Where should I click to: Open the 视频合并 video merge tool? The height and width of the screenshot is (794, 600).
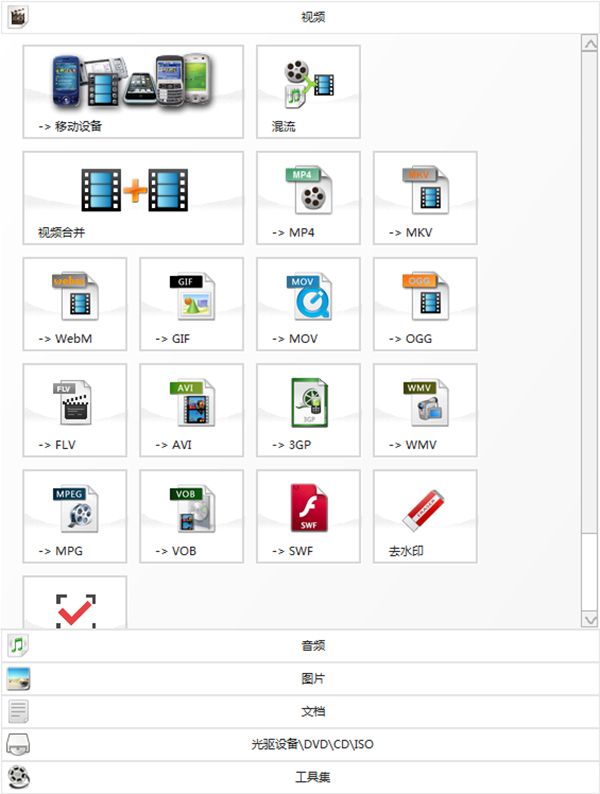click(133, 197)
